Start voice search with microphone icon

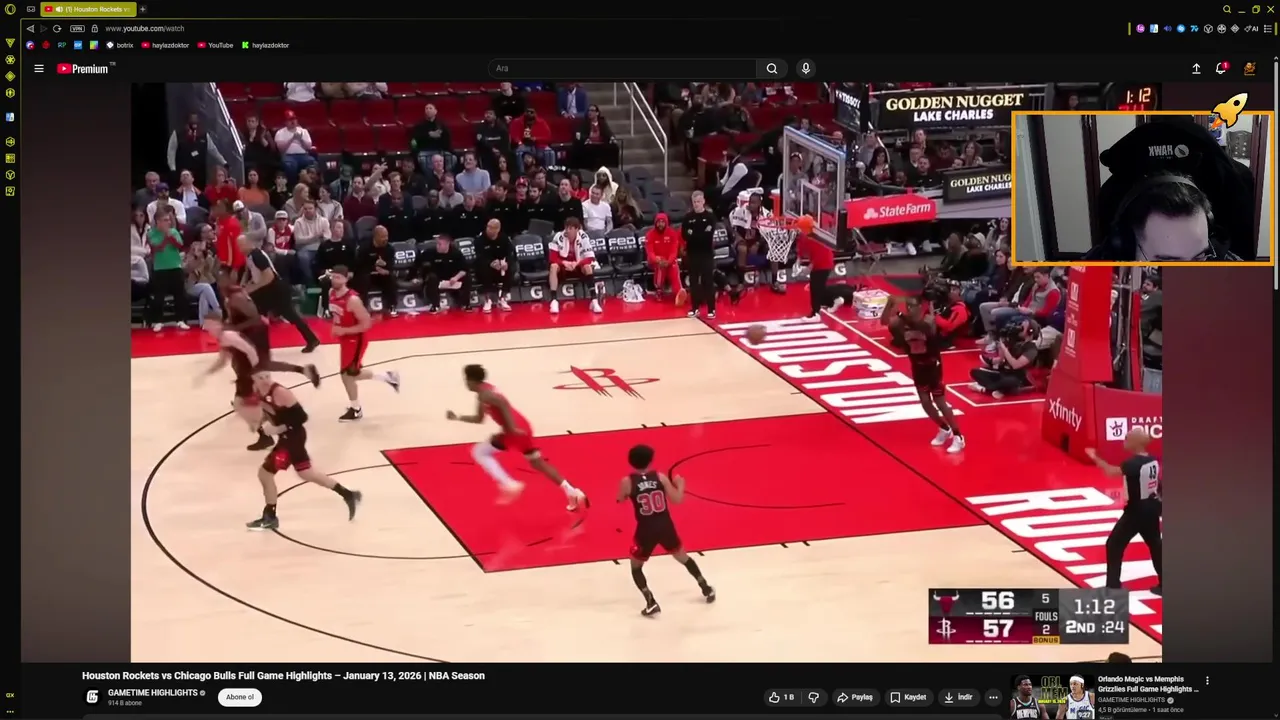[806, 68]
